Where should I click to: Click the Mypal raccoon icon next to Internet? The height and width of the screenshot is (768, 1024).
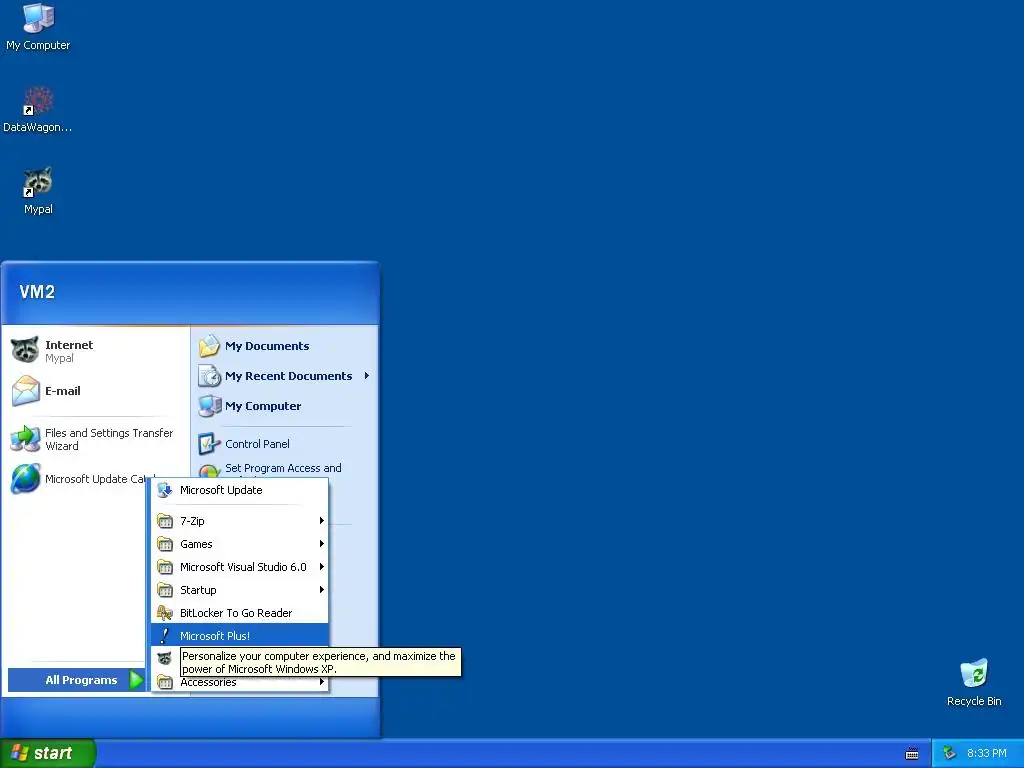[x=25, y=350]
